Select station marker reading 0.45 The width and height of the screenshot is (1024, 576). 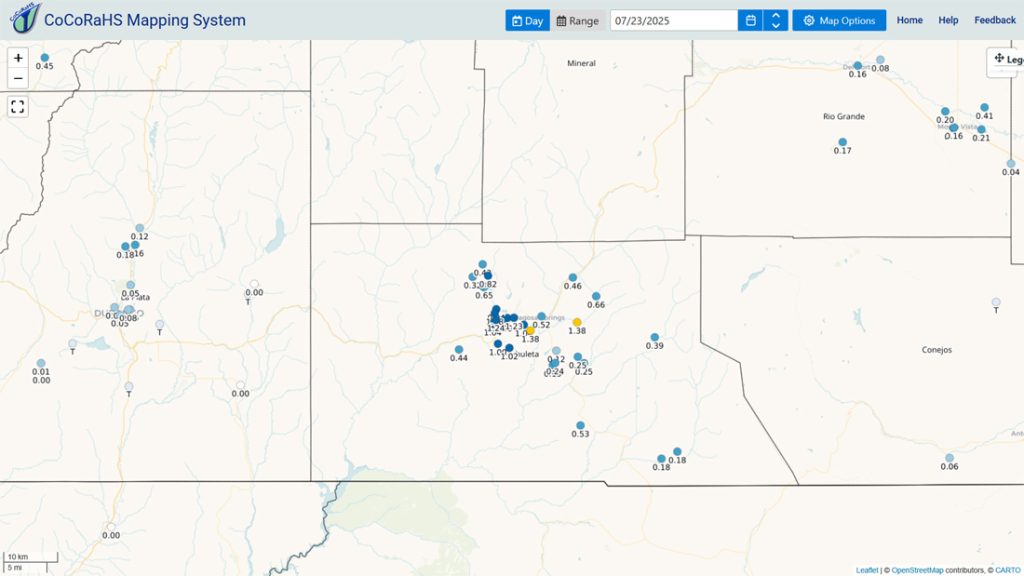44,58
